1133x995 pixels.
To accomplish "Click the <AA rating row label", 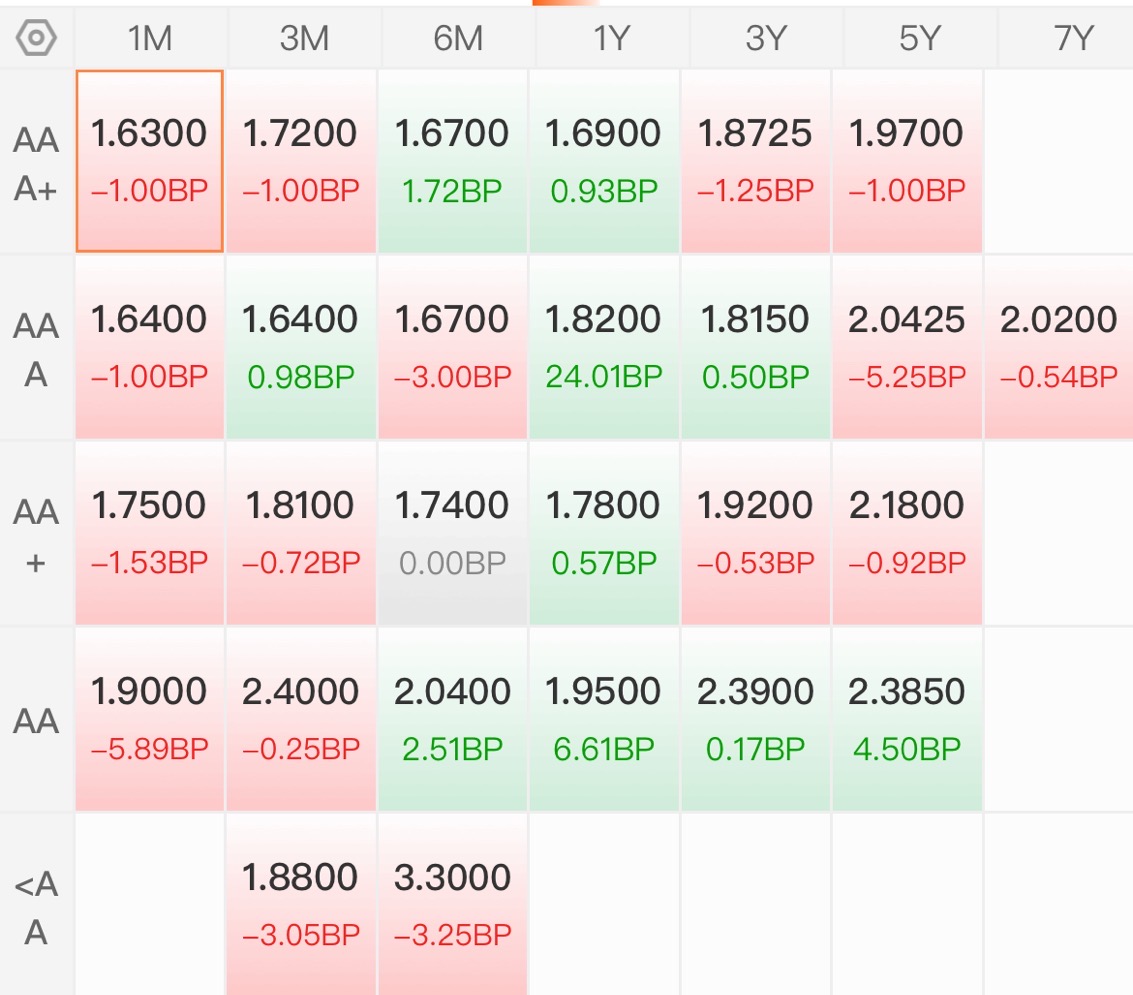I will pyautogui.click(x=36, y=907).
